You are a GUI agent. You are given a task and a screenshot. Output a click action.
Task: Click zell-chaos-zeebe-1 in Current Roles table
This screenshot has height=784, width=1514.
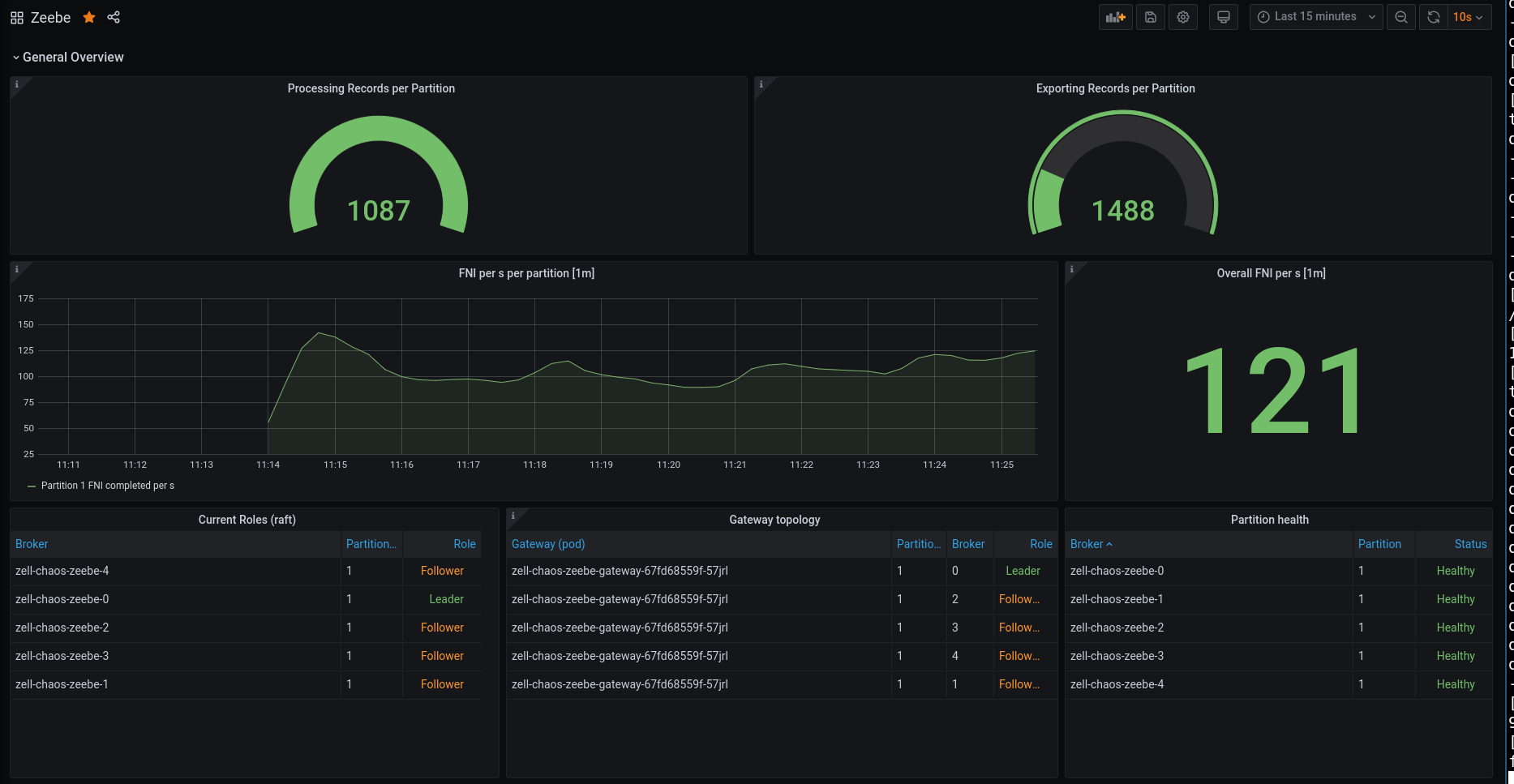pos(62,684)
